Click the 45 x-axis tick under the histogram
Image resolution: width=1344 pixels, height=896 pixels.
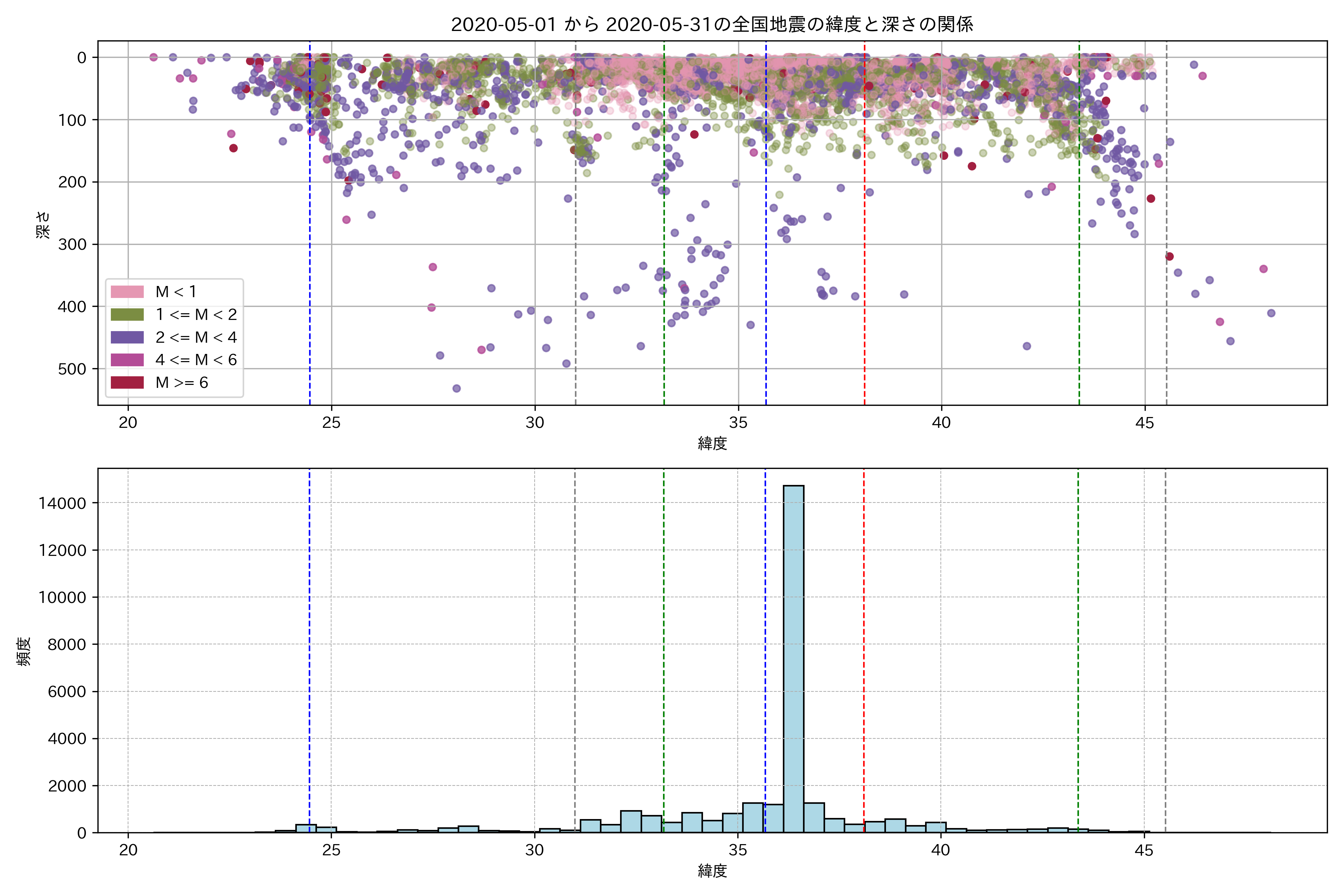tap(1144, 850)
